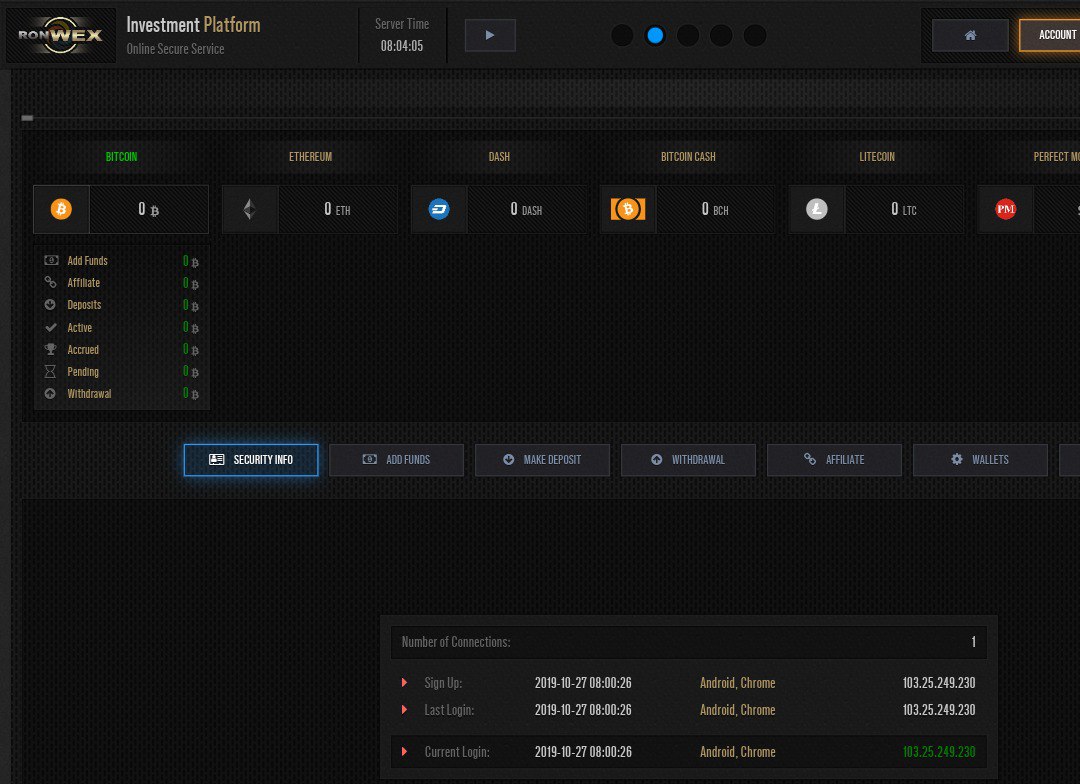
Task: Open the ADD FUNDS button
Action: click(x=396, y=460)
